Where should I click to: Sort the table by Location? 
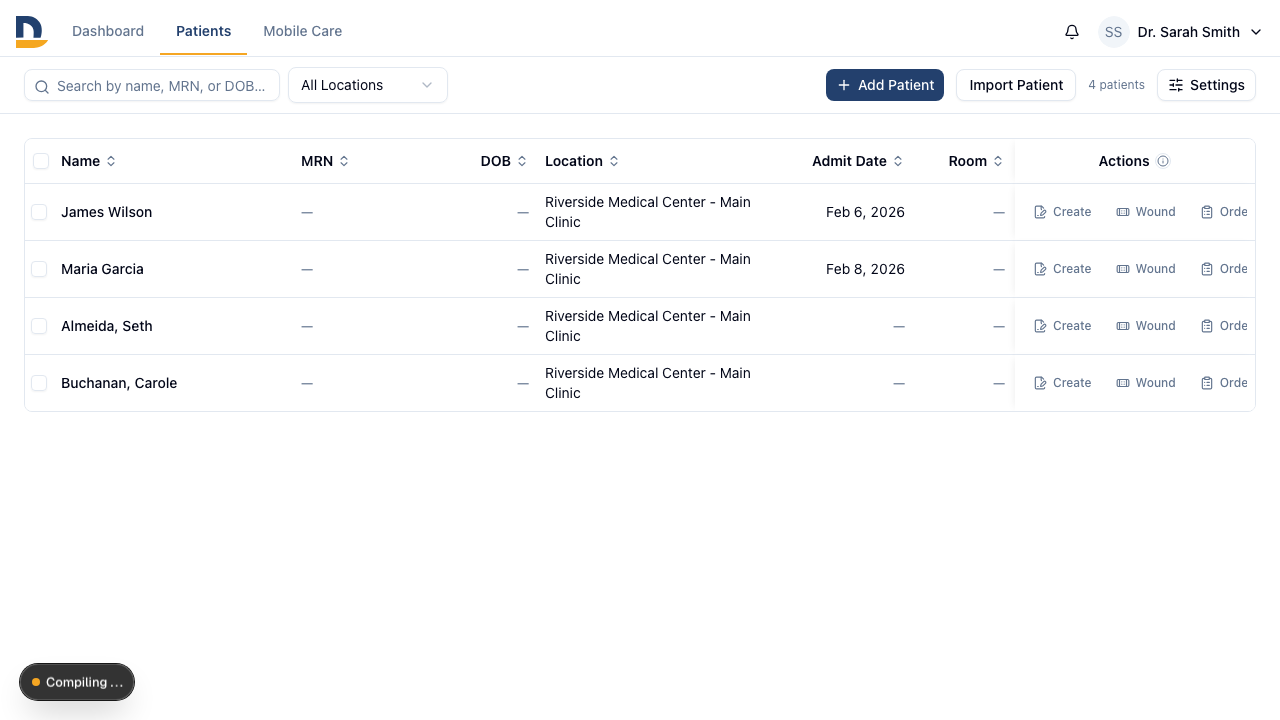coord(582,161)
